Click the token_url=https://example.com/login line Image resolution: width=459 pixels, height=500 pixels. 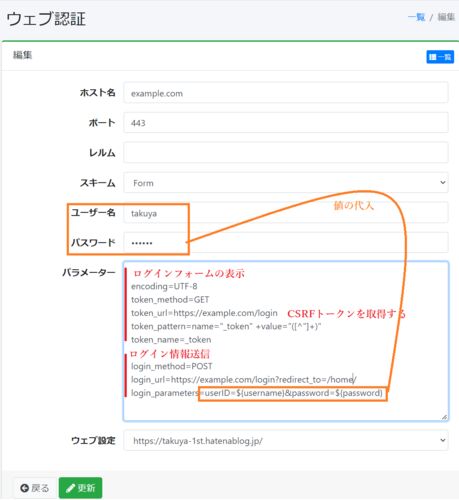click(204, 313)
